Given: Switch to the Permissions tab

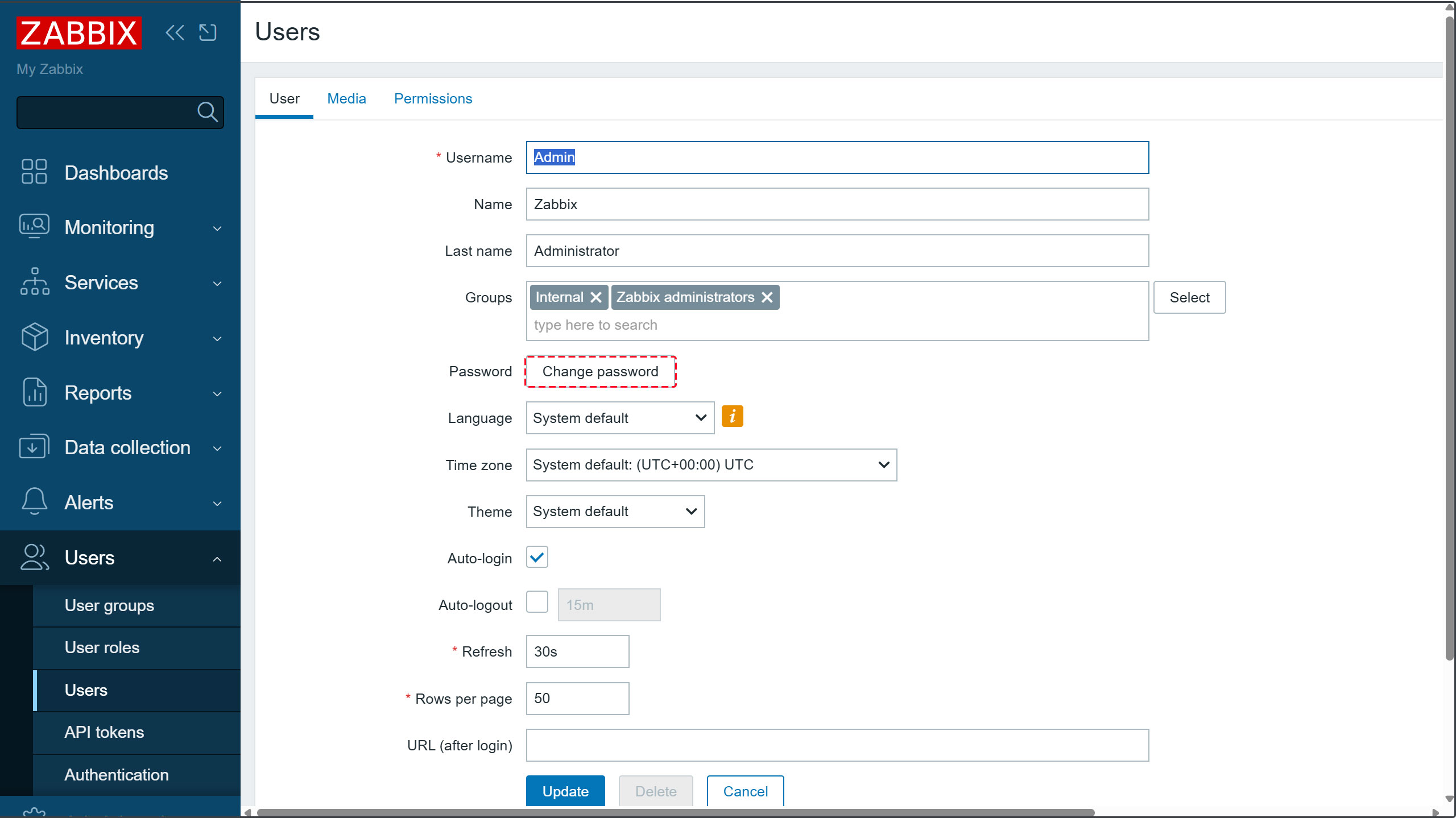Looking at the screenshot, I should click(433, 99).
